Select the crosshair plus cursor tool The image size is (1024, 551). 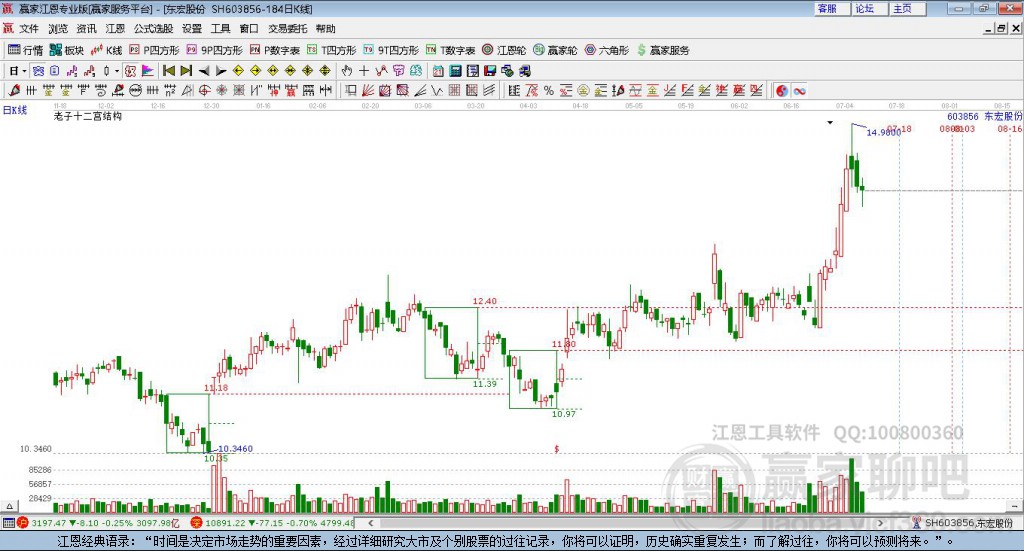pyautogui.click(x=364, y=71)
